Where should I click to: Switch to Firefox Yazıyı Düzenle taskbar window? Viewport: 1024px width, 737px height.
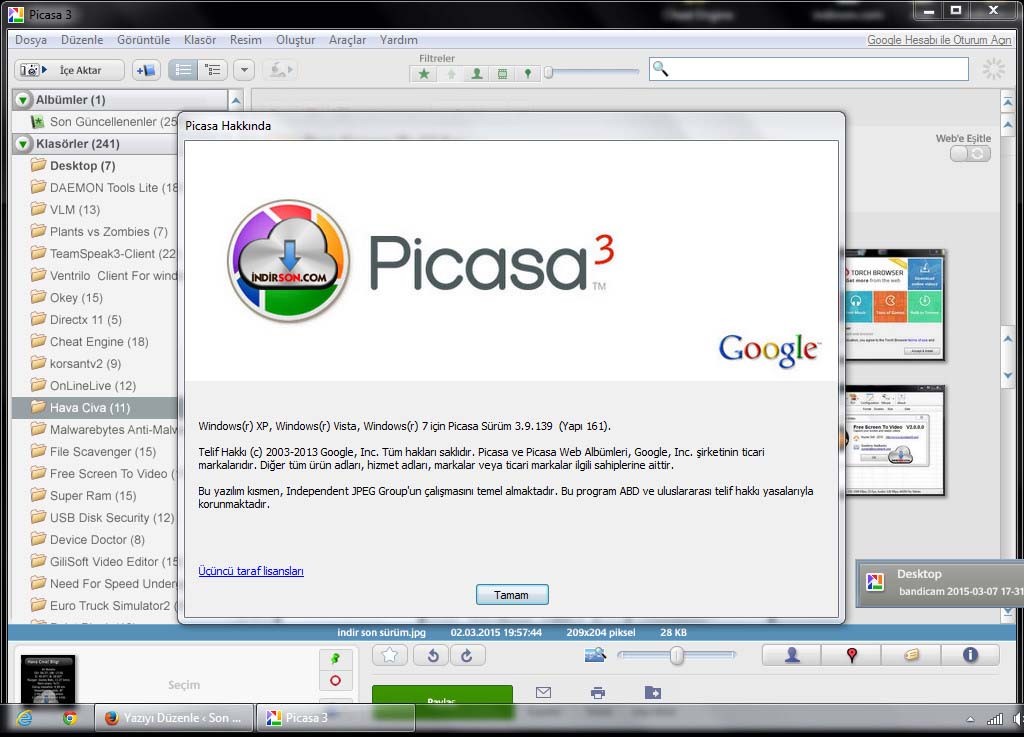point(174,717)
